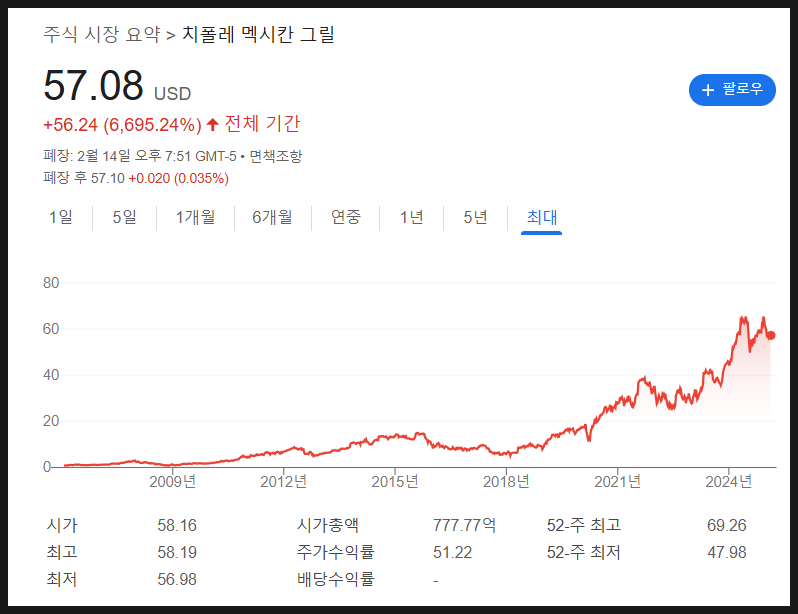Click the 치폴레 멕시칸 그릴 company name
798x614 pixels.
[258, 35]
